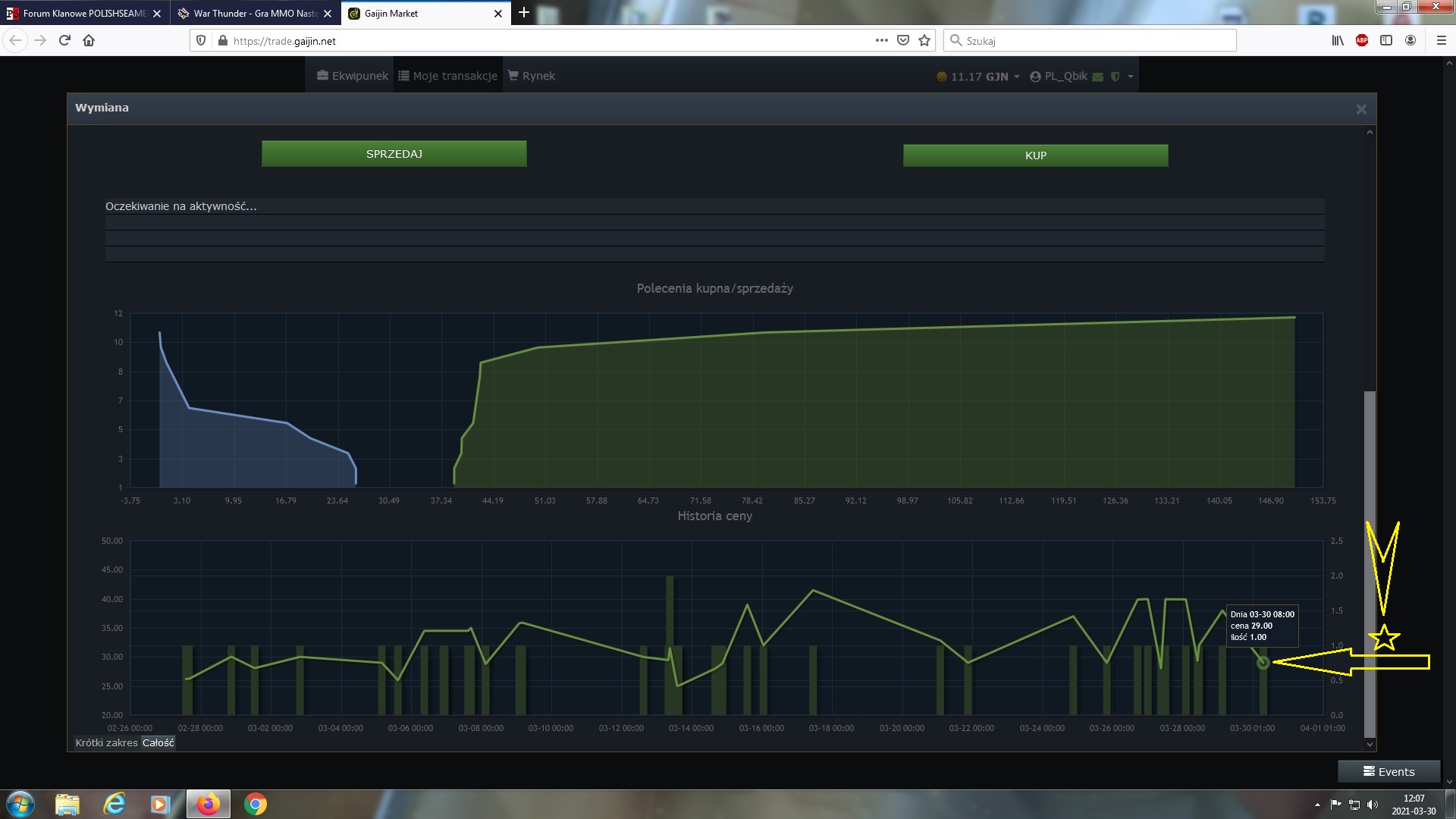Expand the 11.17 GJN balance dropdown
The width and height of the screenshot is (1456, 819).
(x=978, y=77)
